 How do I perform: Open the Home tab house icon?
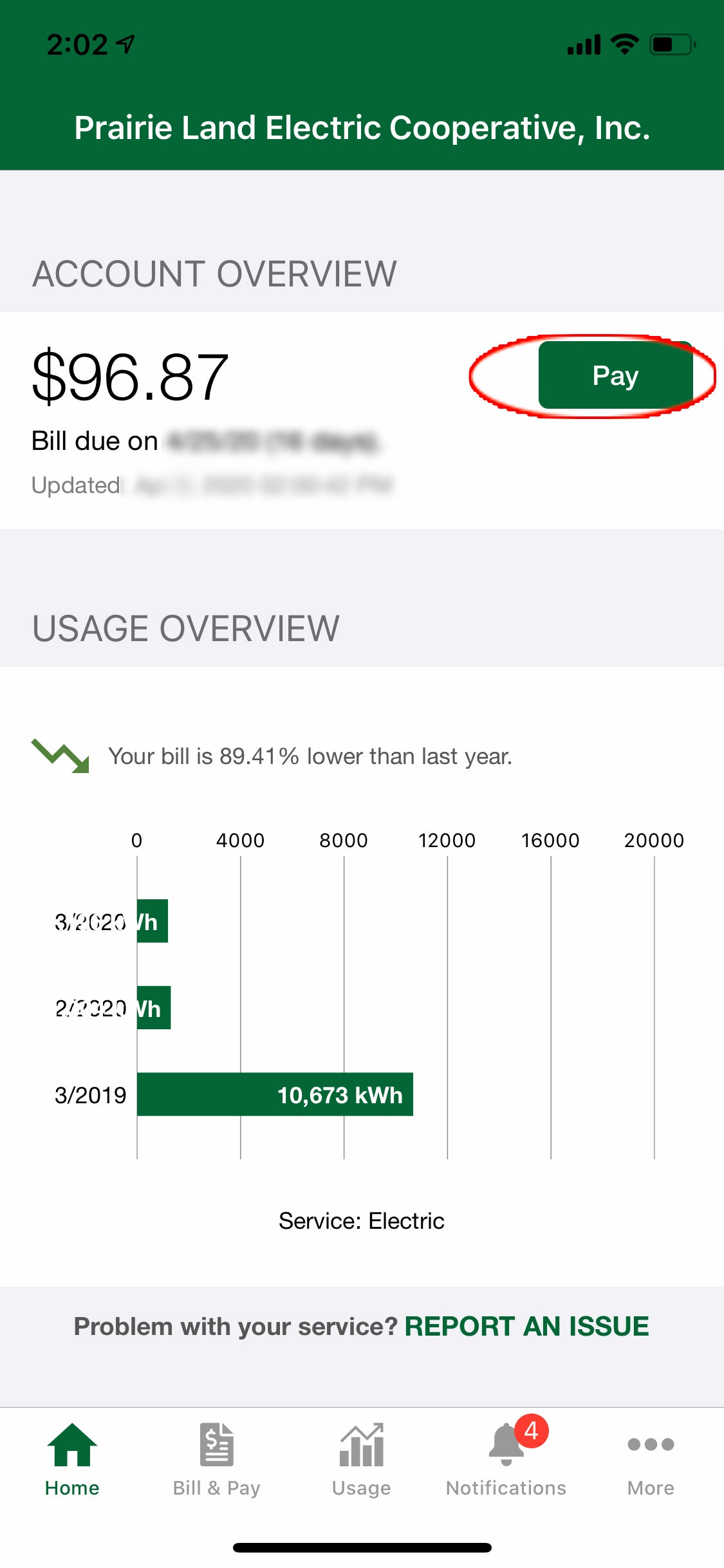(x=72, y=1445)
